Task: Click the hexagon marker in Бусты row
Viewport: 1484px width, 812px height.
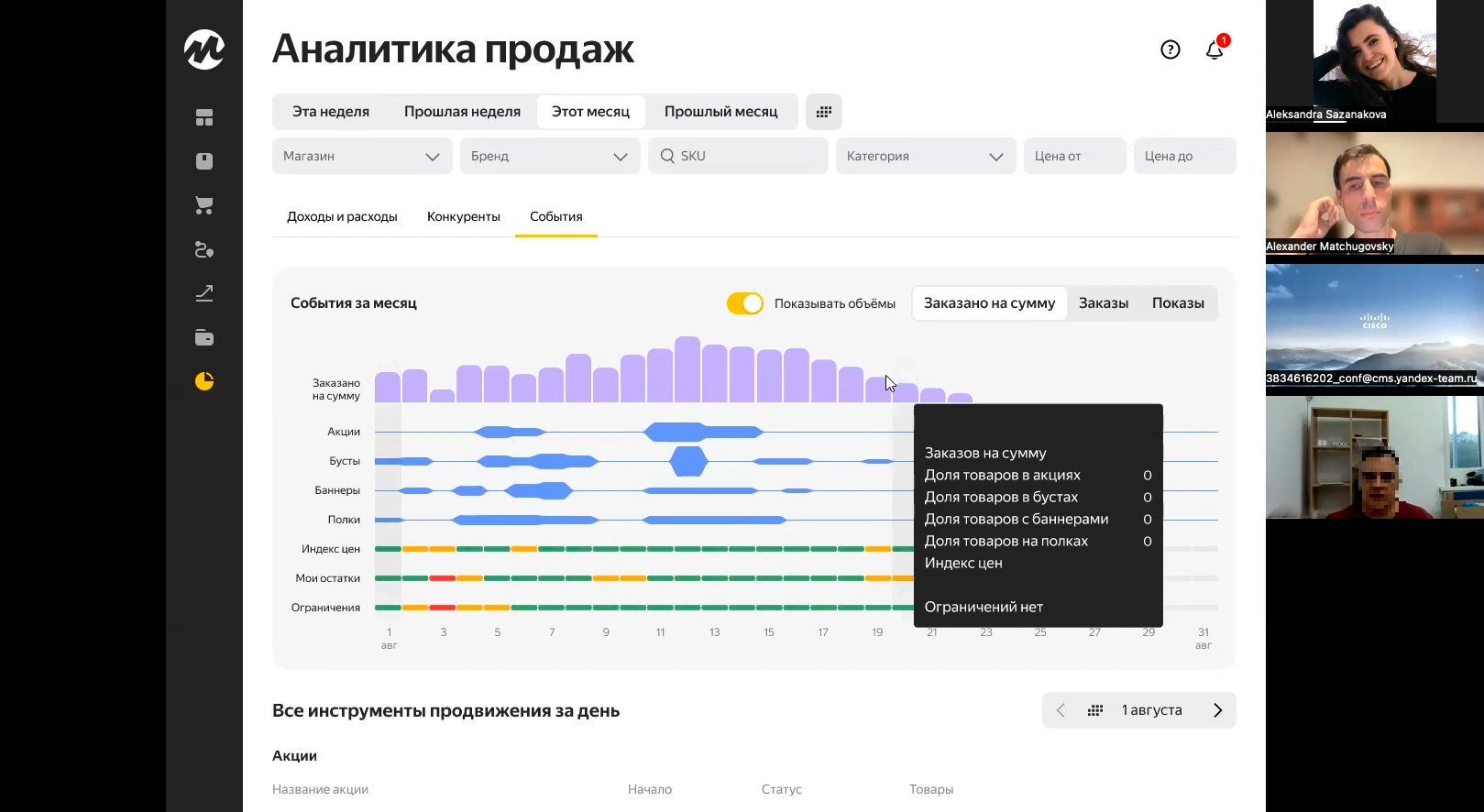Action: coord(689,461)
